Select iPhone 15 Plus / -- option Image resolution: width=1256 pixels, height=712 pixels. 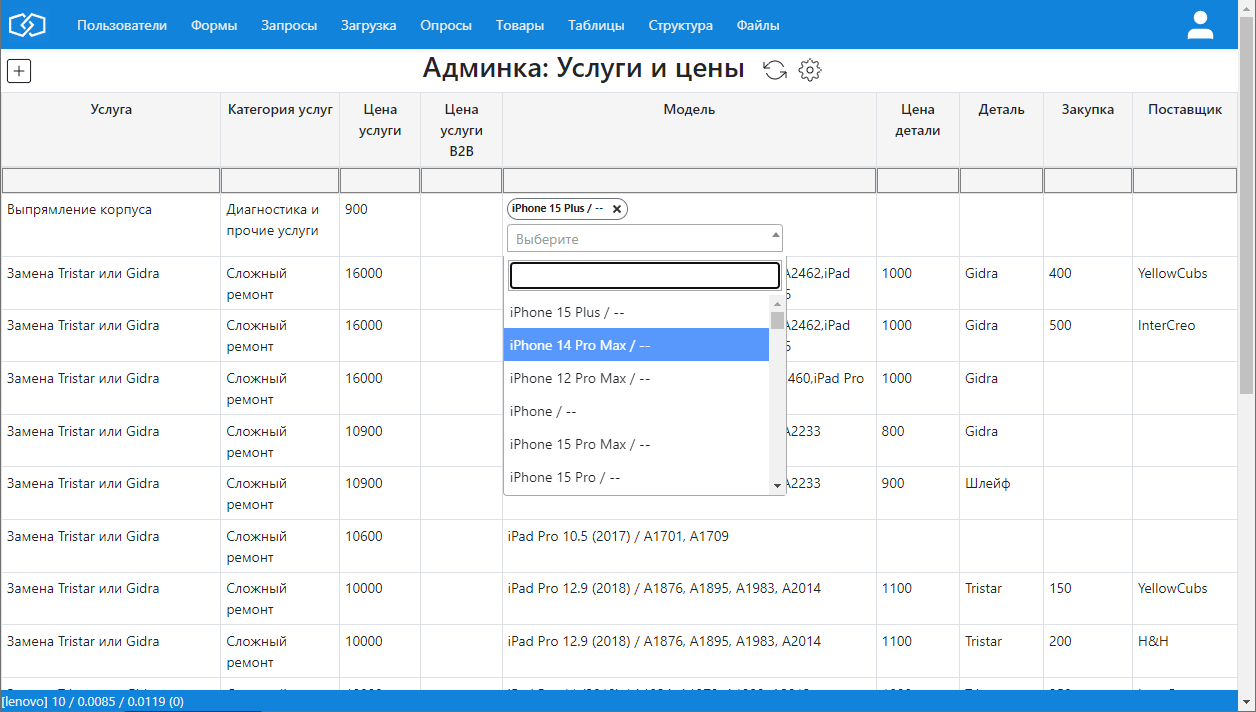point(636,312)
